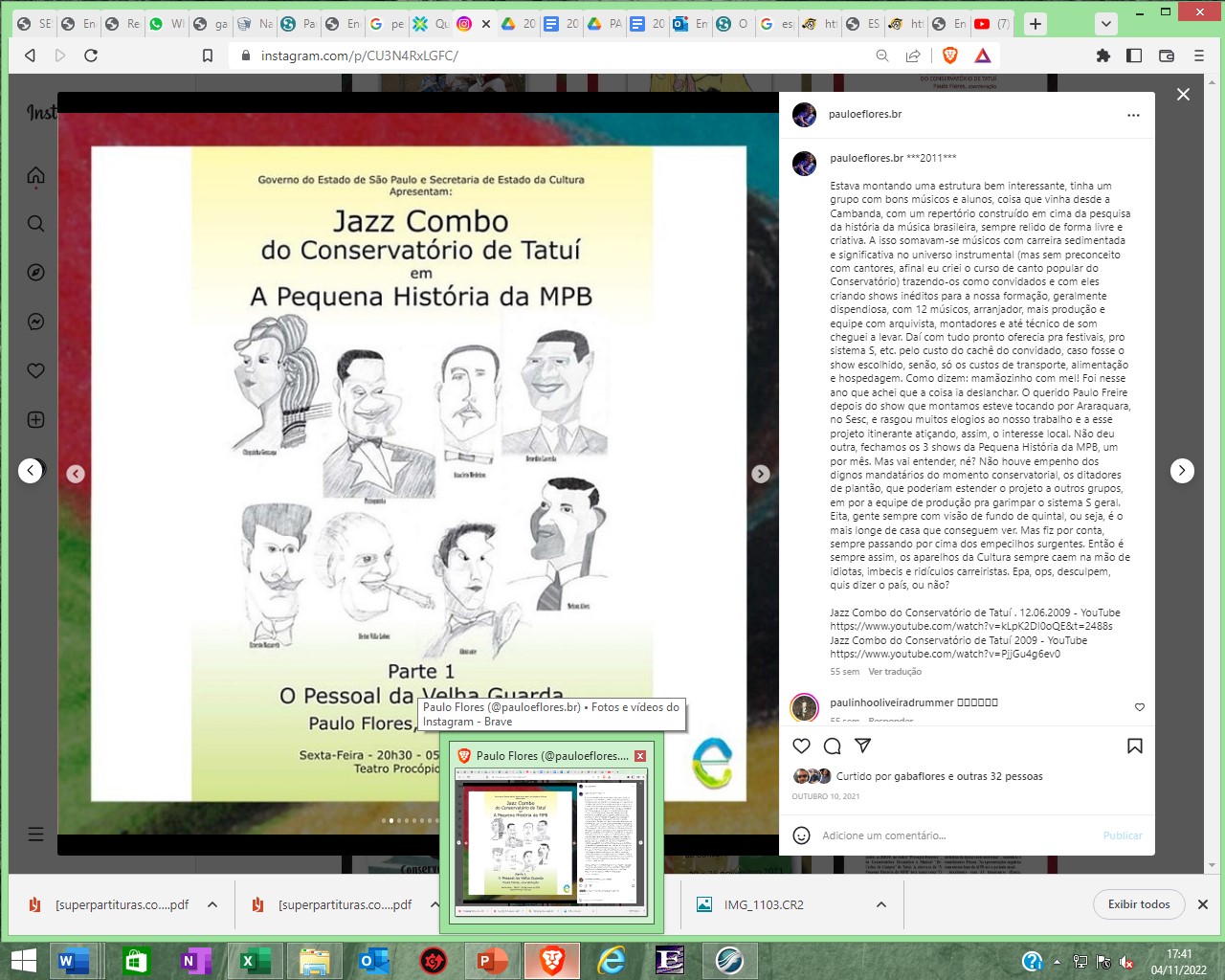Expand options for IMG_1103.CR2 download
Viewport: 1225px width, 980px height.
pyautogui.click(x=881, y=904)
